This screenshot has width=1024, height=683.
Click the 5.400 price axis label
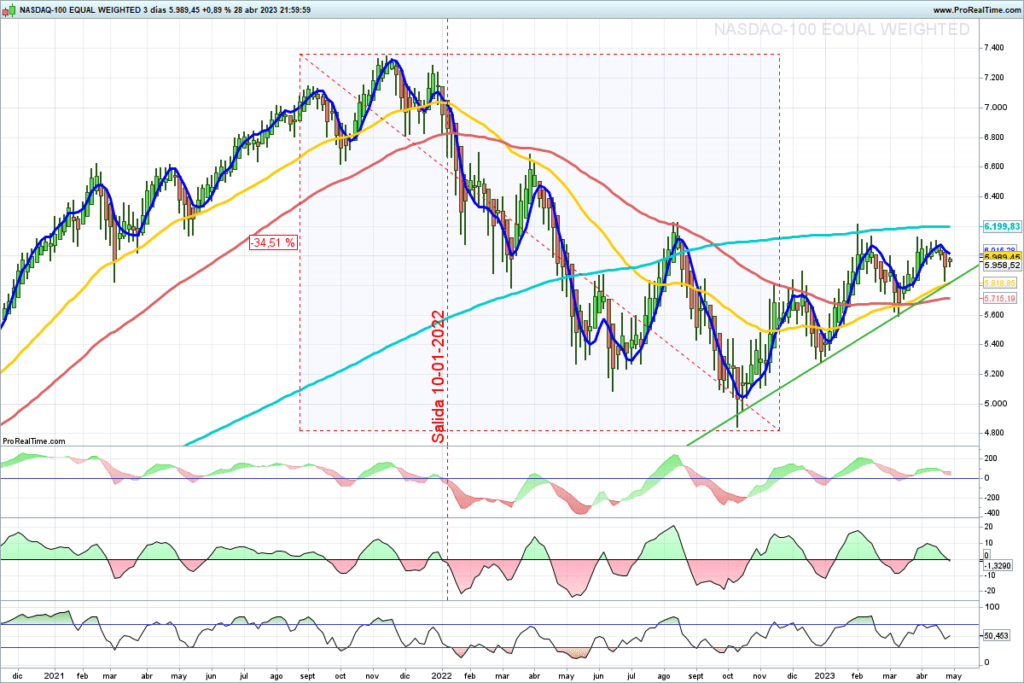coord(994,344)
